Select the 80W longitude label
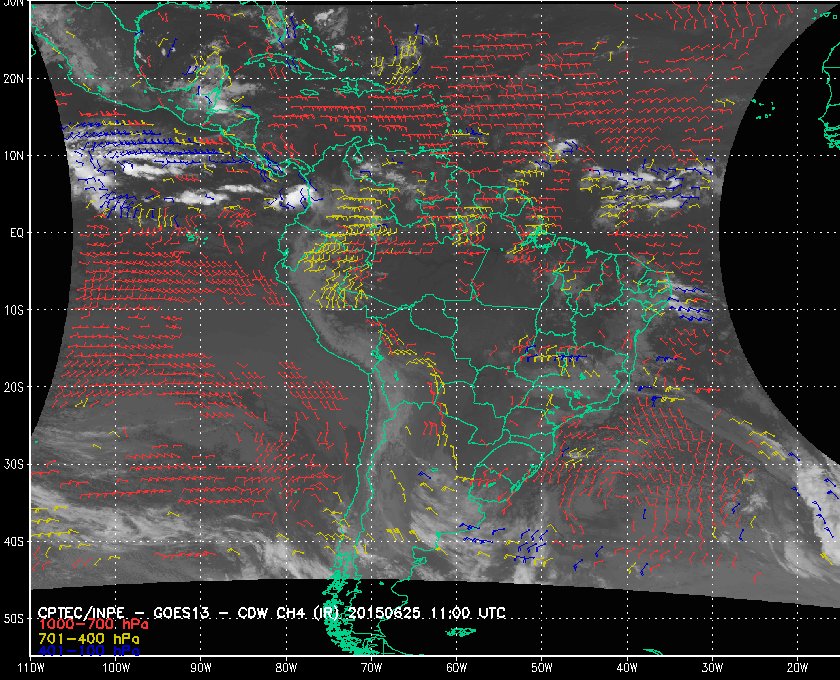This screenshot has width=840, height=680. 286,668
